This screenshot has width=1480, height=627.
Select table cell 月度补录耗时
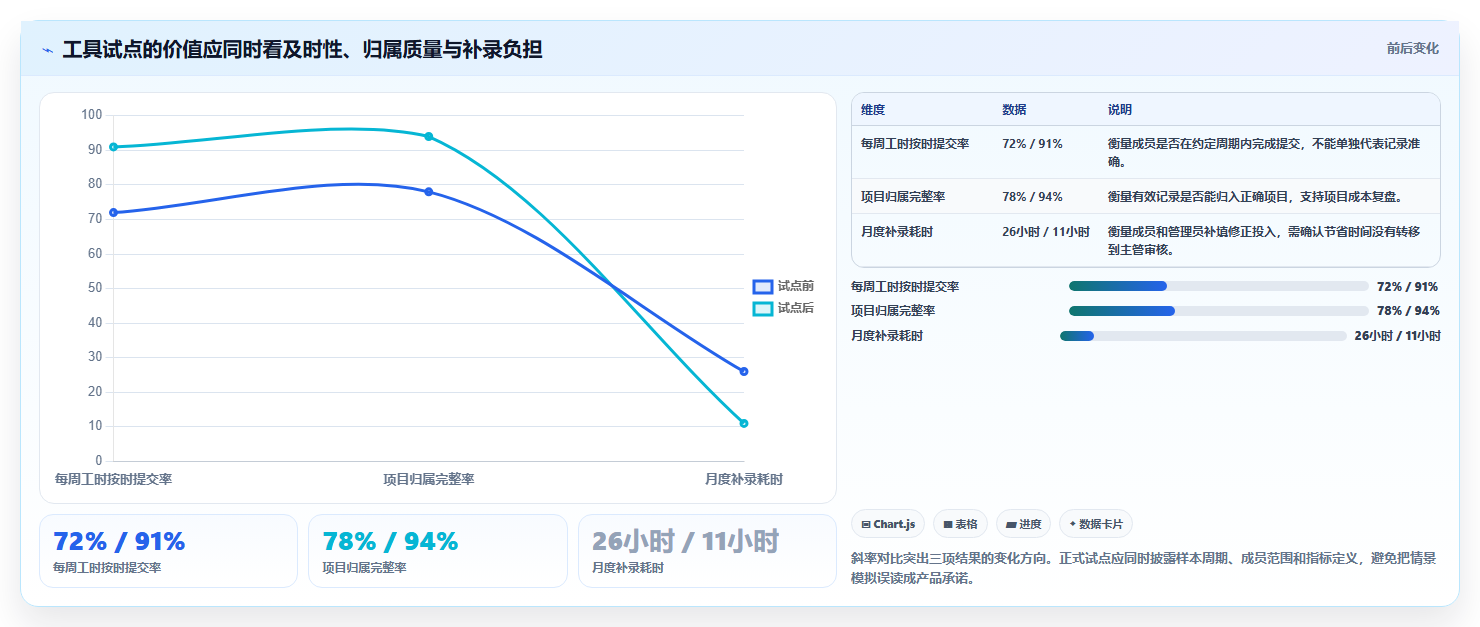coord(897,232)
